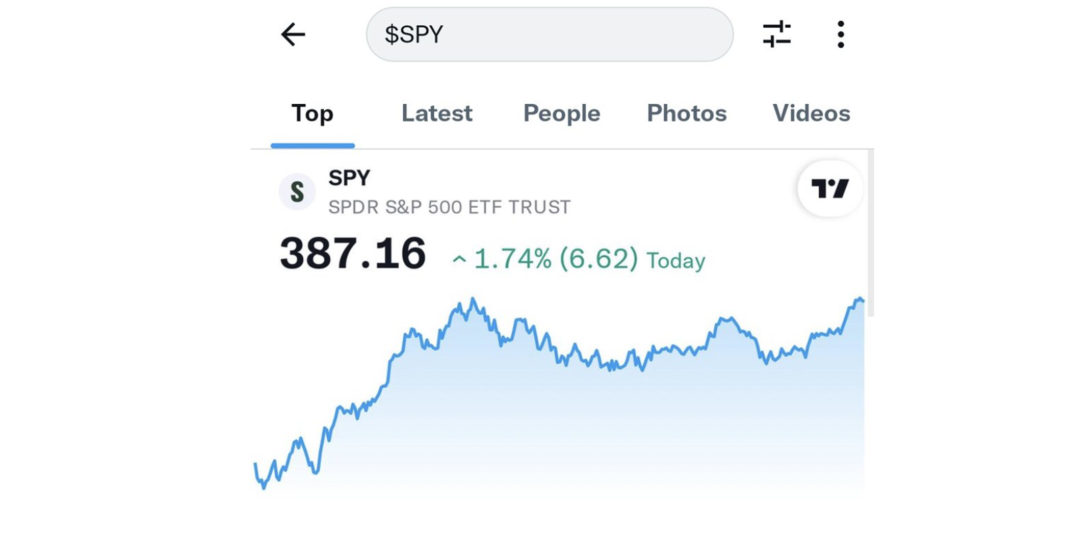Show the Photos tab

click(x=687, y=114)
